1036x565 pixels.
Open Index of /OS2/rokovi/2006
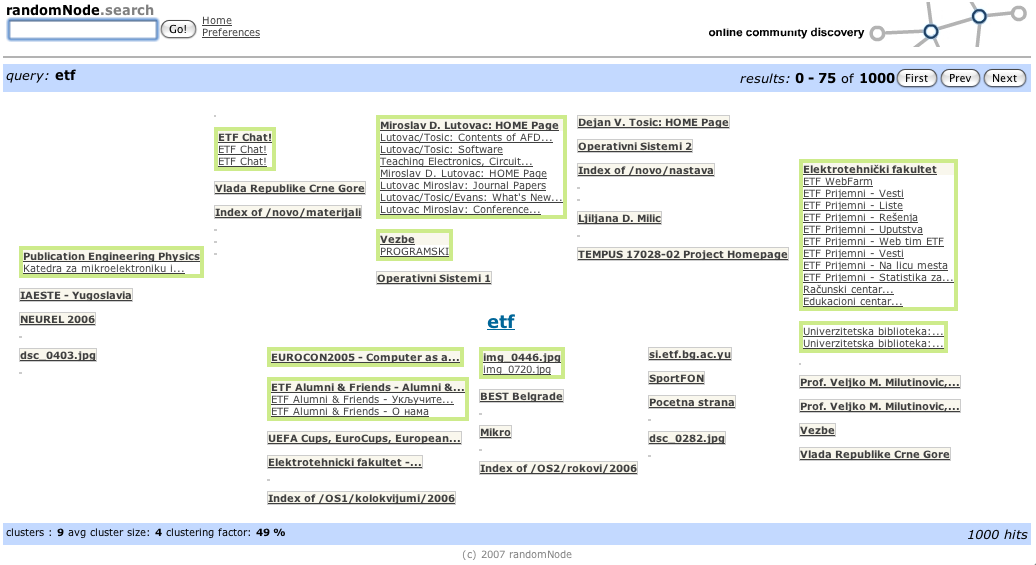pyautogui.click(x=558, y=469)
